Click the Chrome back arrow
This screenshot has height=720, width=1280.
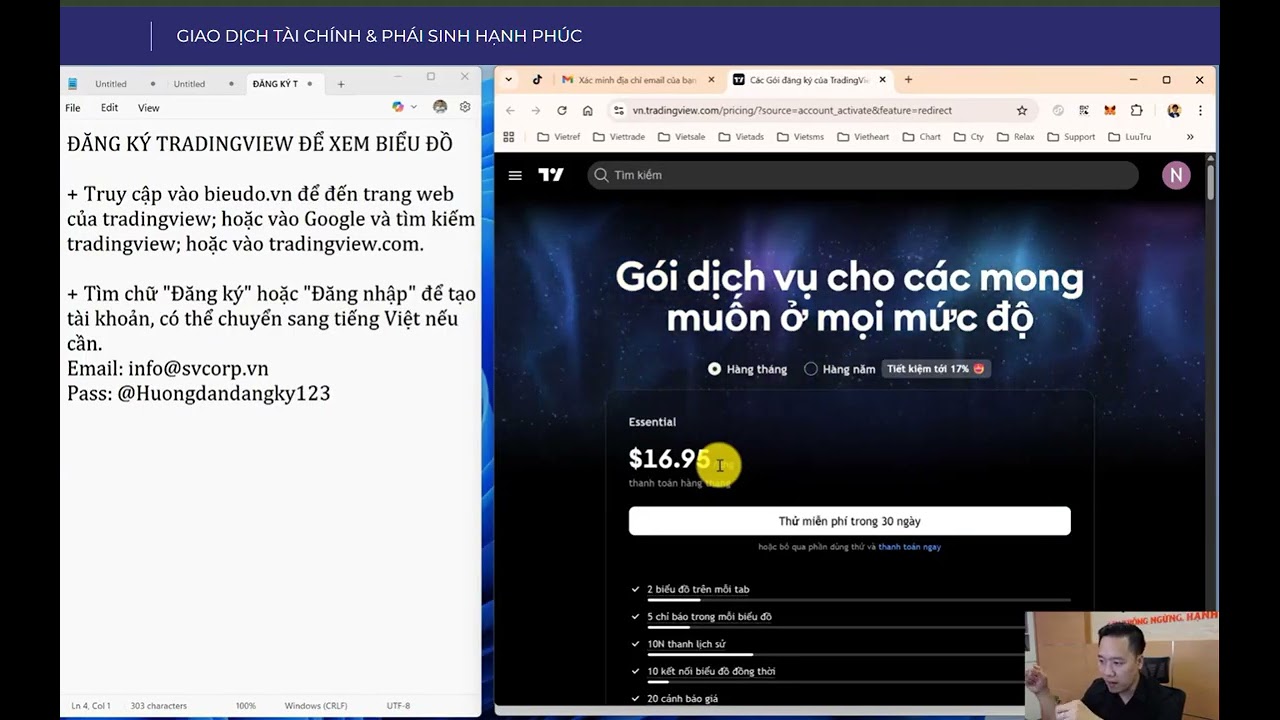point(510,111)
